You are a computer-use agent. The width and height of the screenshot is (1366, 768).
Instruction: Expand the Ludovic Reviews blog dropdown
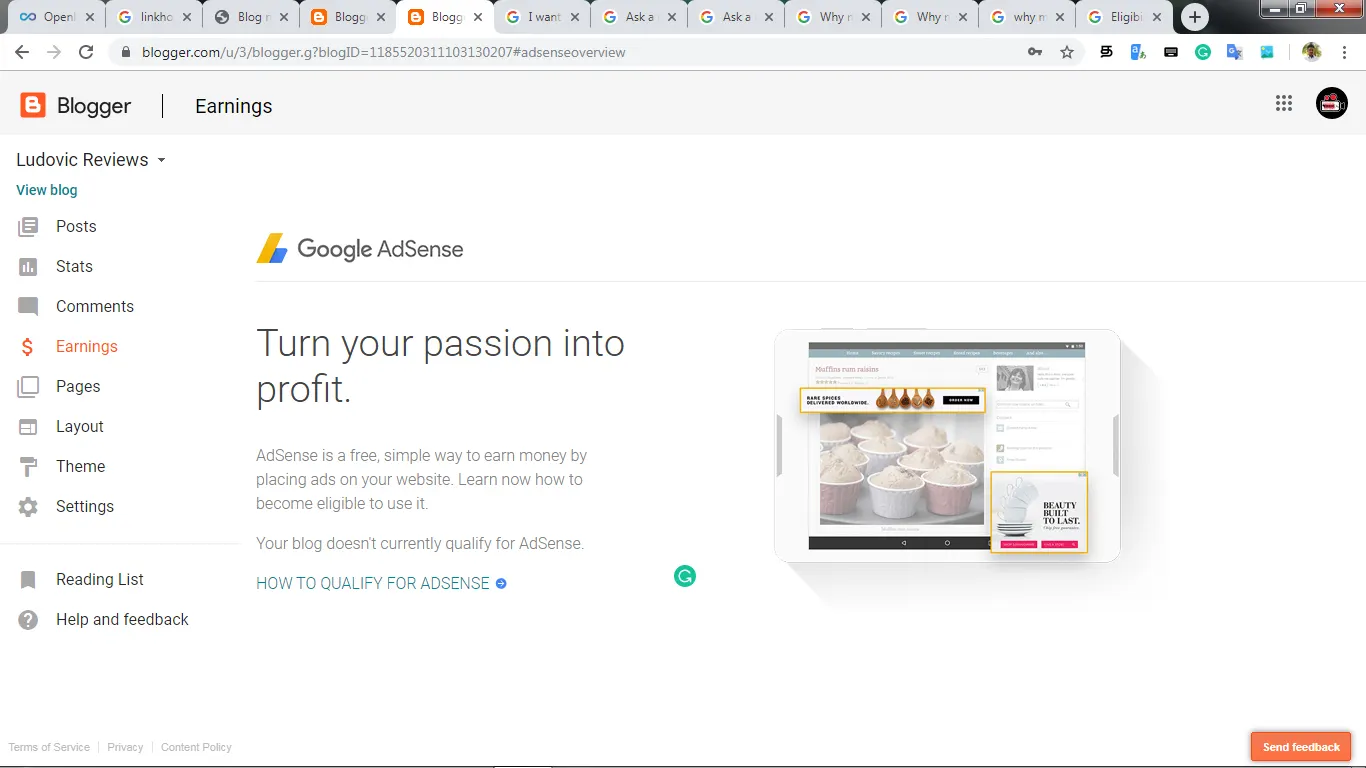tap(162, 160)
